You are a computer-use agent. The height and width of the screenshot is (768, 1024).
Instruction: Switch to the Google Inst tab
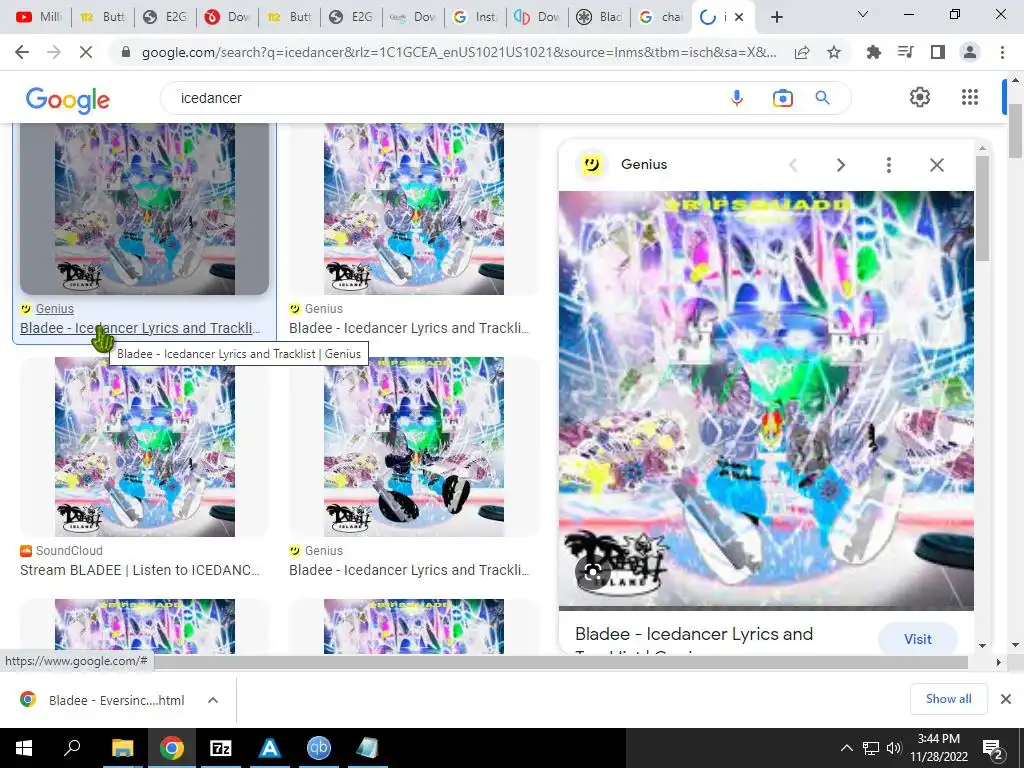(476, 17)
